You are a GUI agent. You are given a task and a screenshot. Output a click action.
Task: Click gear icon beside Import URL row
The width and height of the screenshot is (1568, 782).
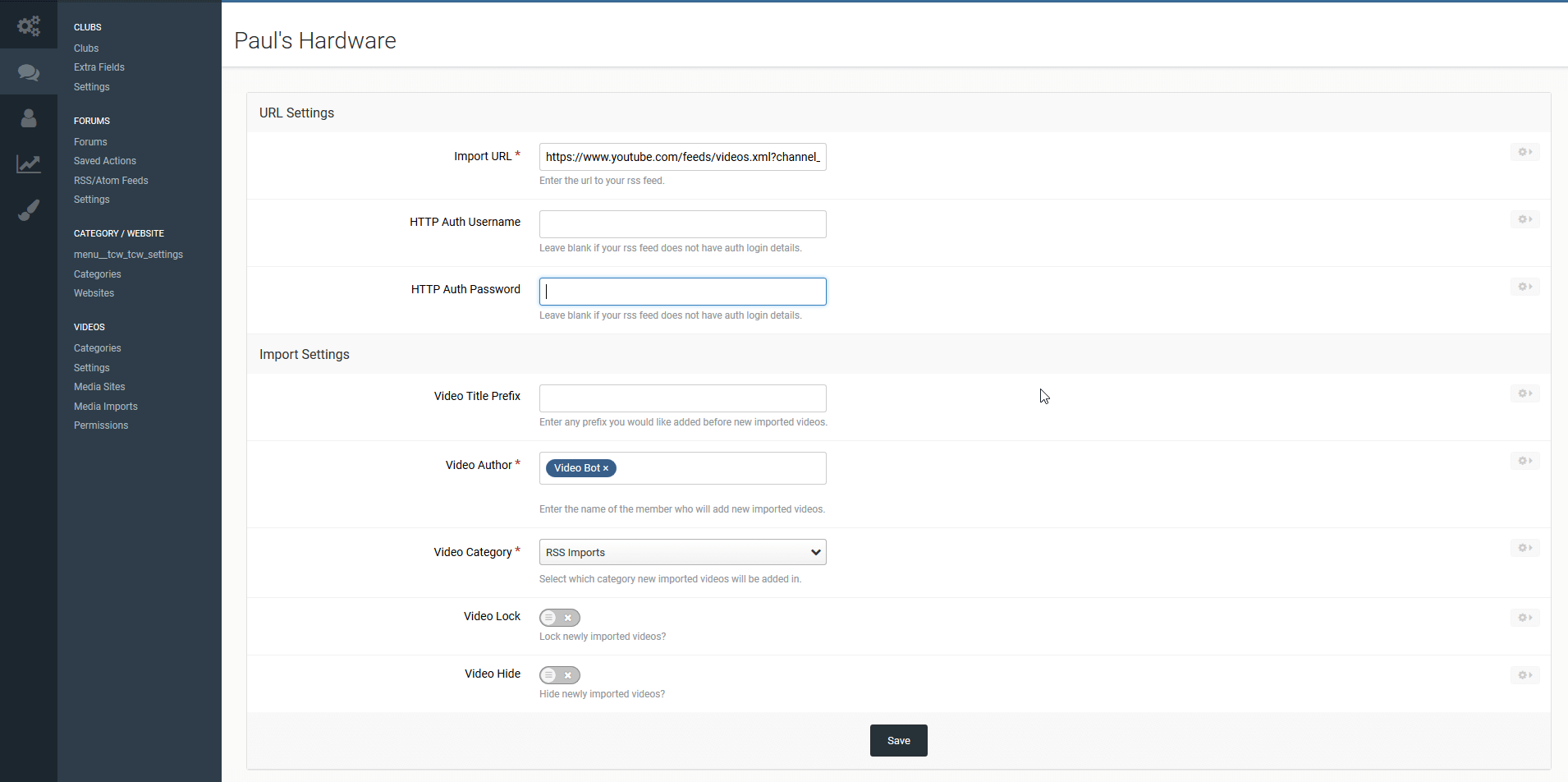pos(1524,152)
